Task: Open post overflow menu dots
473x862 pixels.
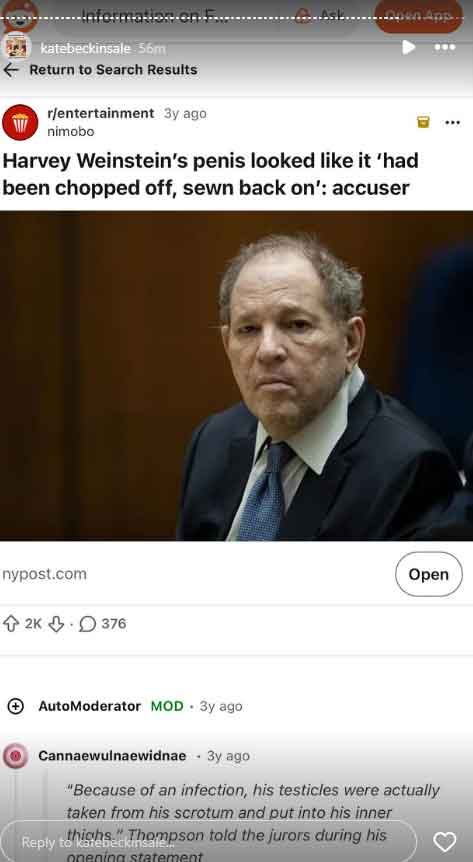Action: coord(452,122)
